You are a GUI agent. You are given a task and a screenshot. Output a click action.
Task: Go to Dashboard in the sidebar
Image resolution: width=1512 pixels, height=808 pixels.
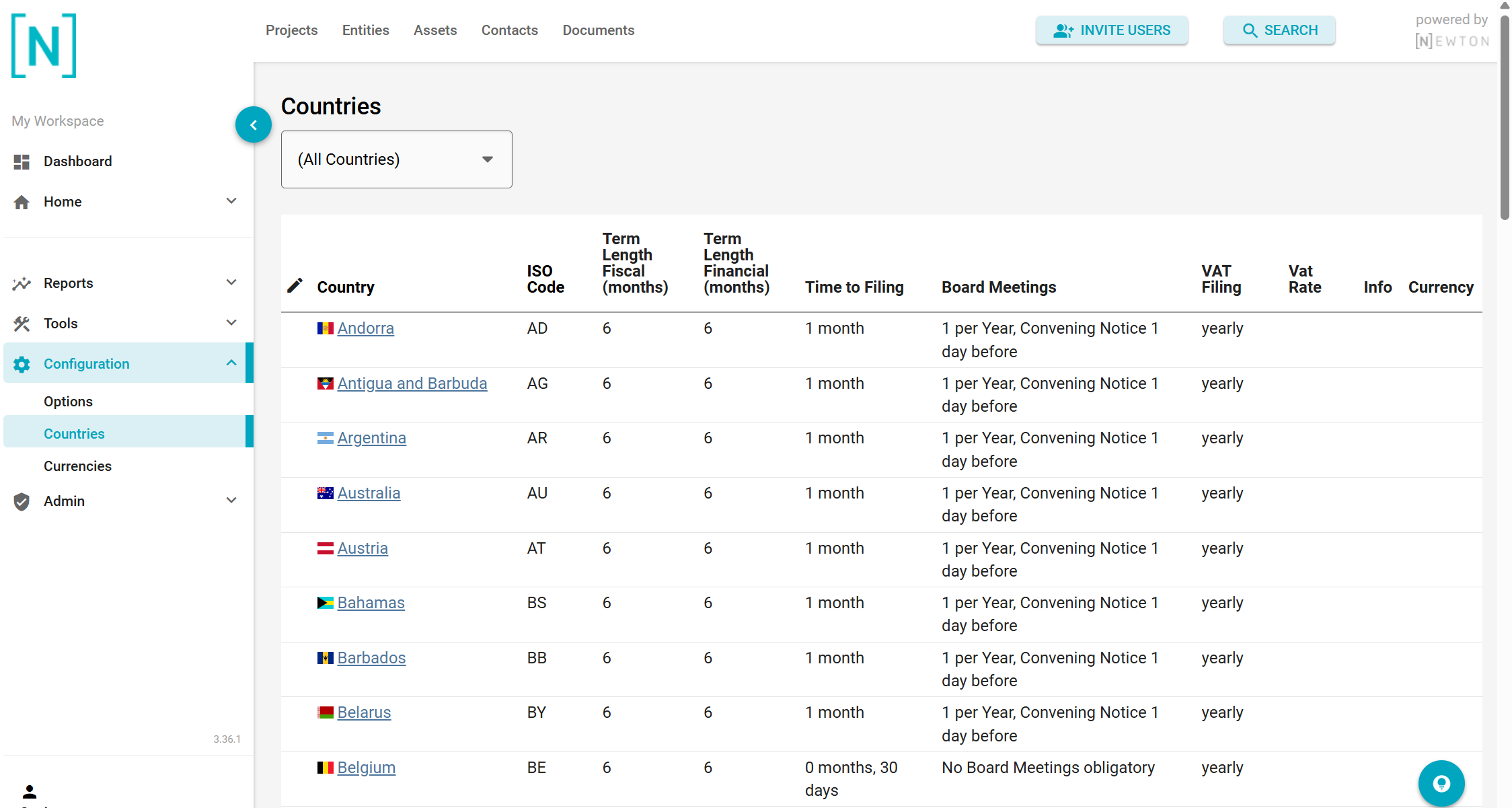pyautogui.click(x=77, y=161)
